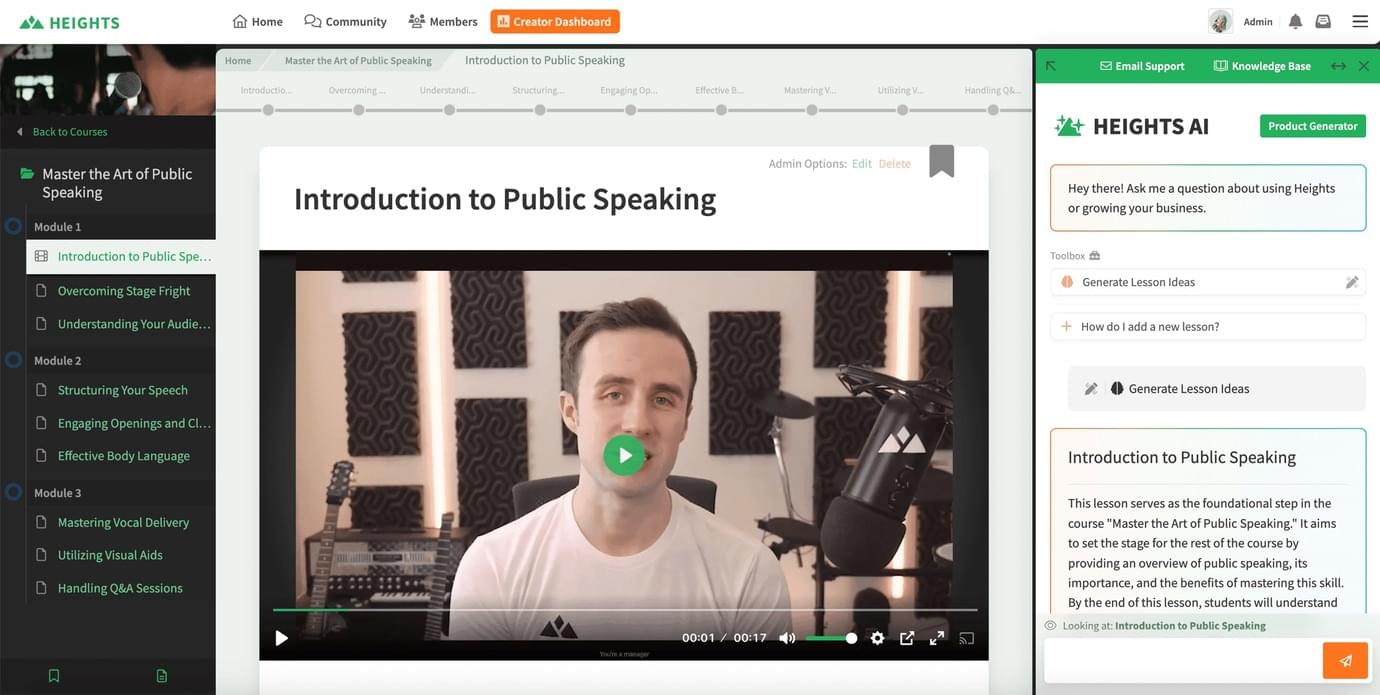Send the AI chat message
The height and width of the screenshot is (695, 1380).
[x=1345, y=661]
